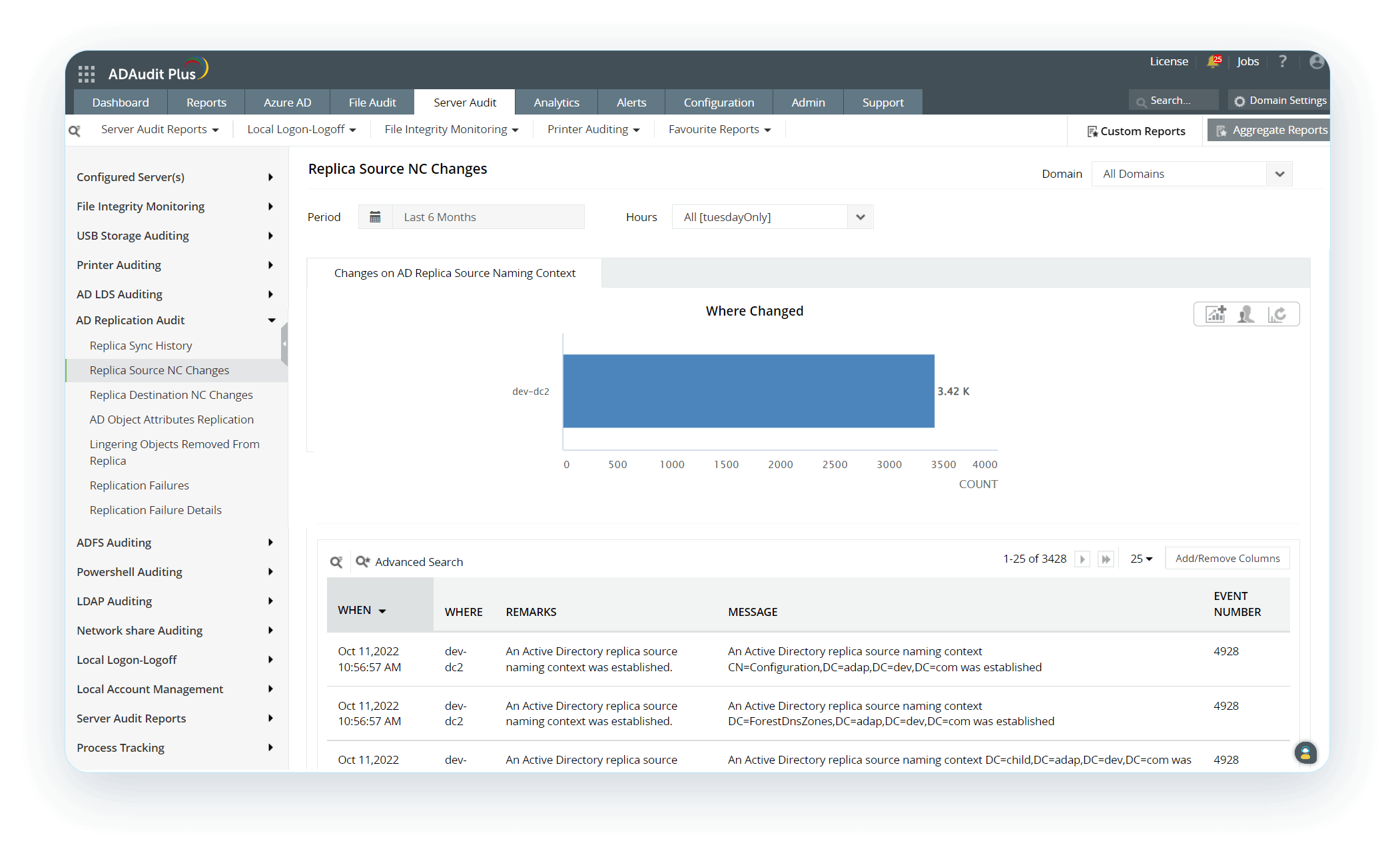Click the blue dev-dc2 chart bar
Viewport: 1400px width, 857px height.
[x=748, y=391]
